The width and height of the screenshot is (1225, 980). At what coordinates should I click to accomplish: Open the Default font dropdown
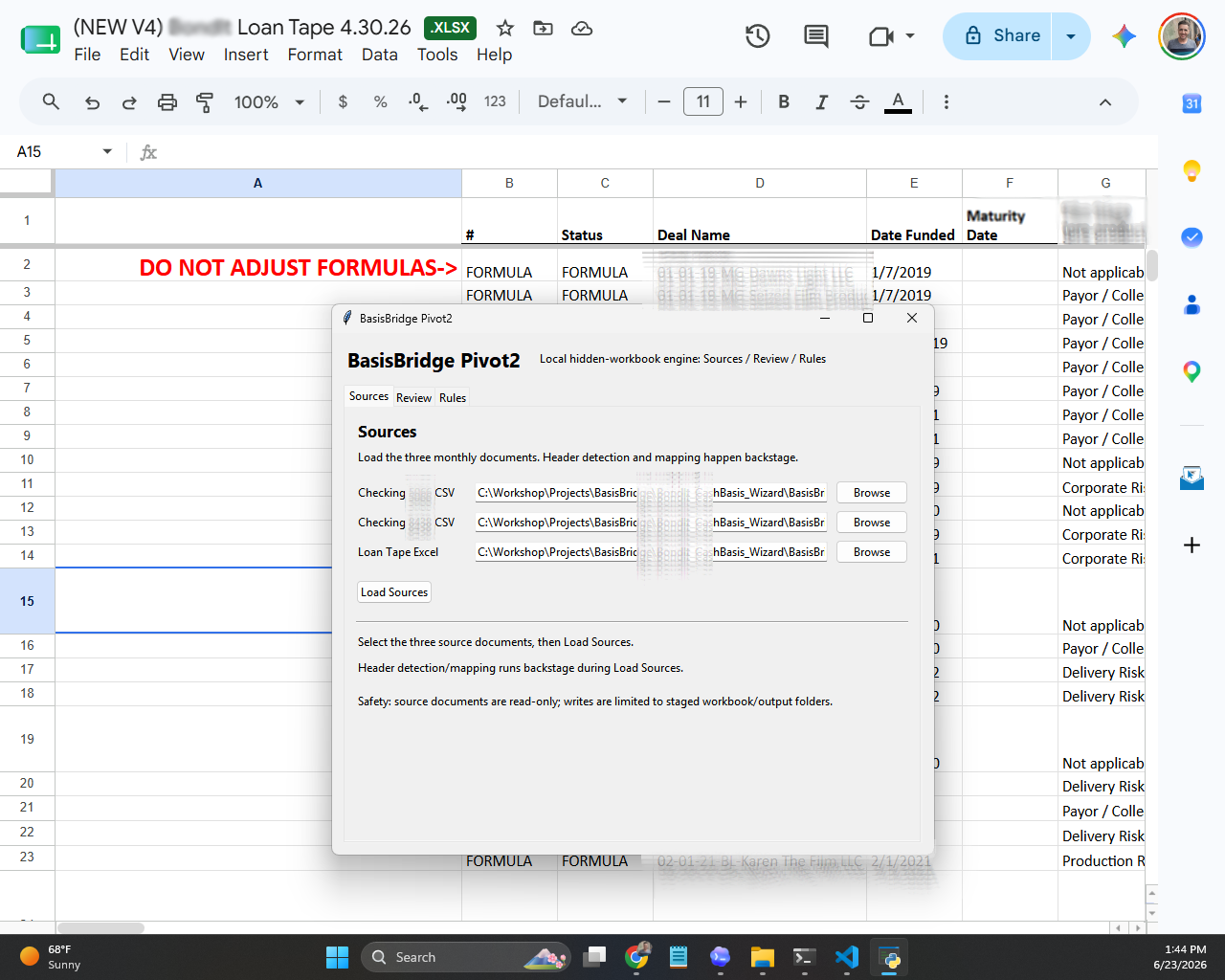point(582,101)
